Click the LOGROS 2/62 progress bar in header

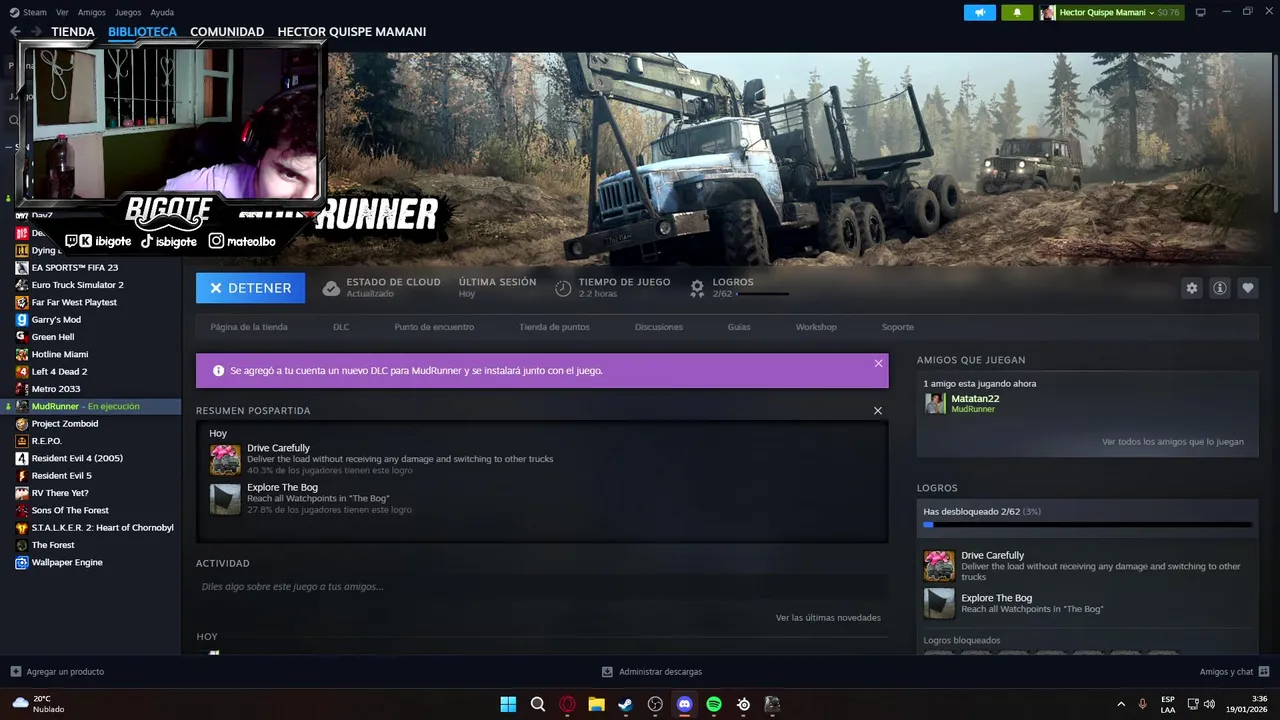762,294
